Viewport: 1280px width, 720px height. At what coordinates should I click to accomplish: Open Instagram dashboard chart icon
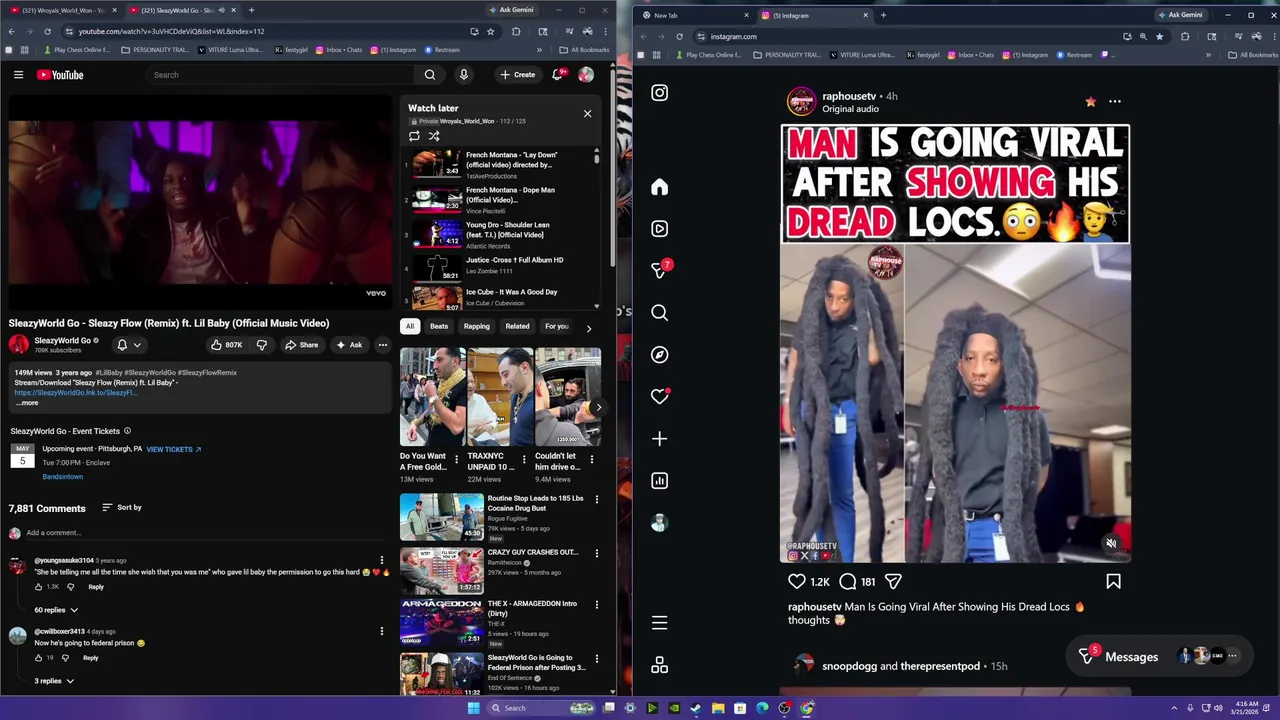(x=659, y=481)
